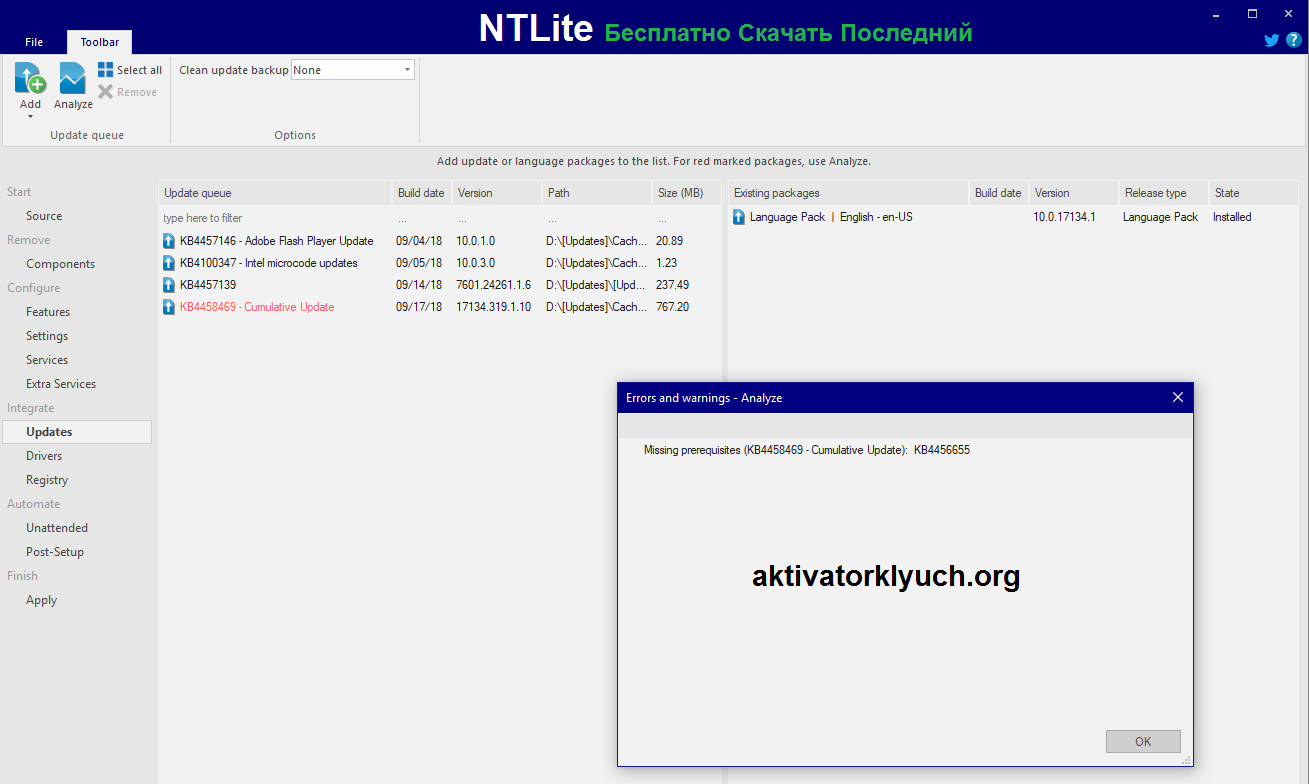The width and height of the screenshot is (1309, 784).
Task: Close the Errors and warnings dialog
Action: pyautogui.click(x=1177, y=397)
